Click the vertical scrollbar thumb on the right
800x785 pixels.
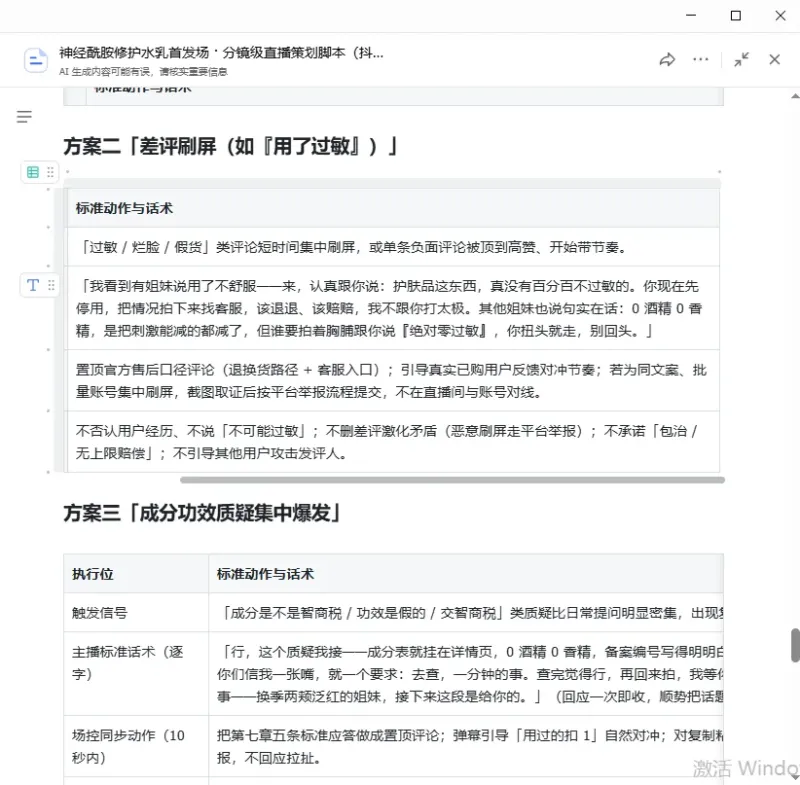tap(795, 645)
